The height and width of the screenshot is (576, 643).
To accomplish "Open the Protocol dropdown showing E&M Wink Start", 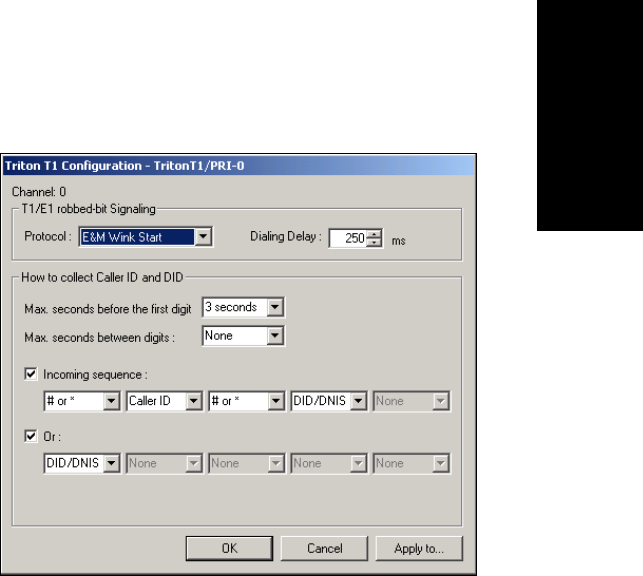I will pos(146,237).
